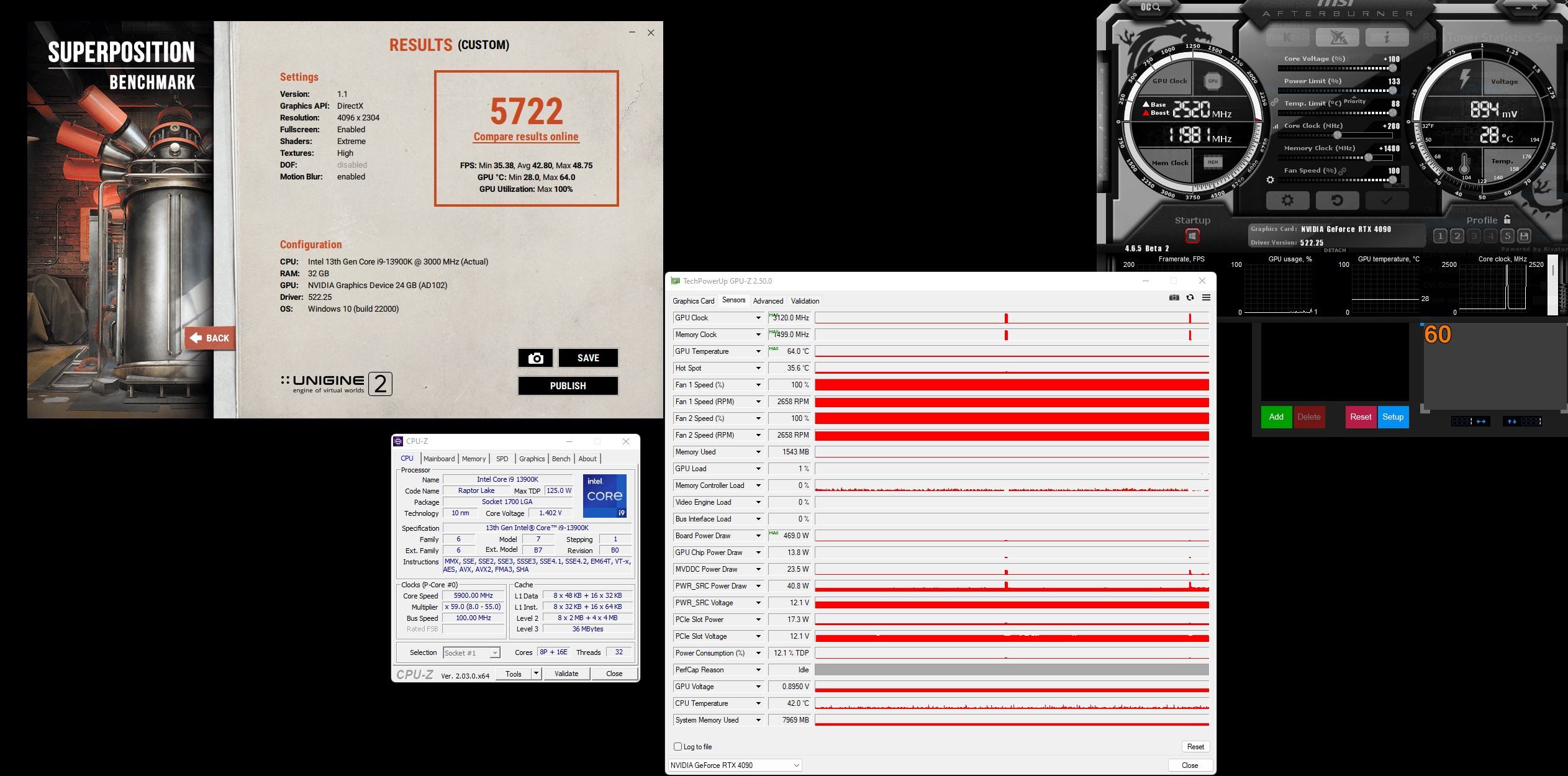Click Compare results online link
The width and height of the screenshot is (1568, 776).
coord(525,137)
